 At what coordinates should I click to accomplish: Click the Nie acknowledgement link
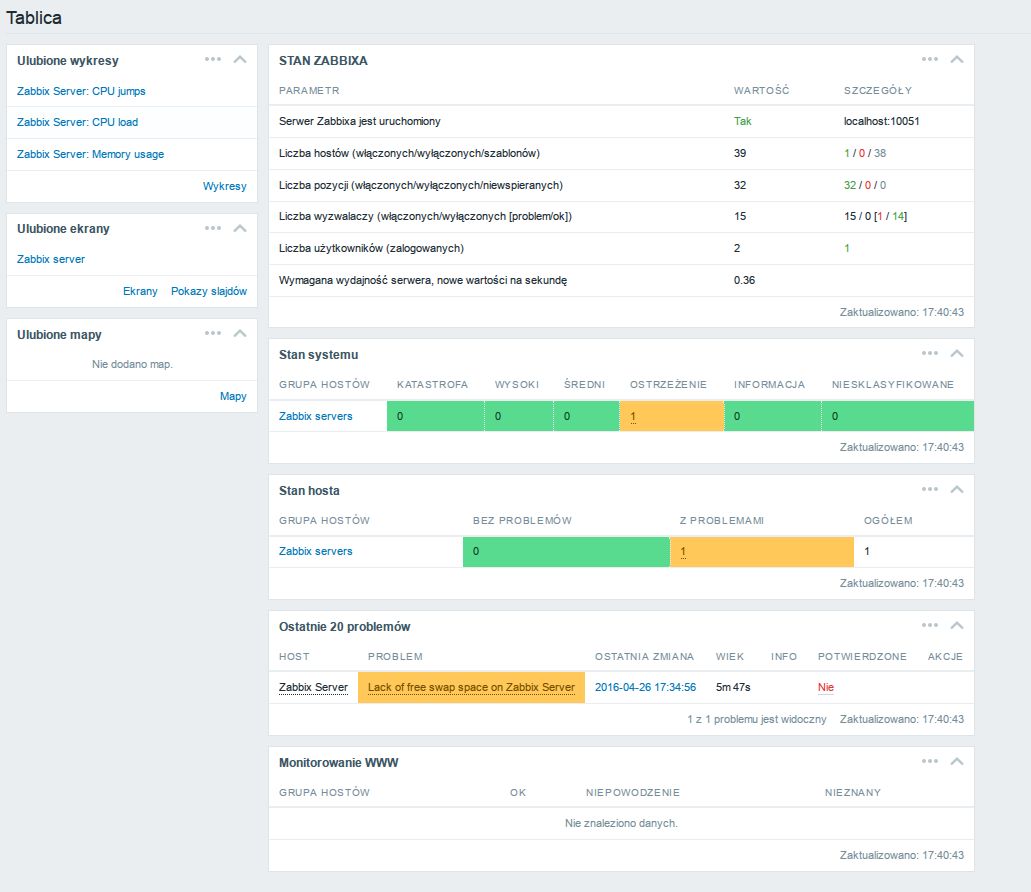tap(825, 688)
